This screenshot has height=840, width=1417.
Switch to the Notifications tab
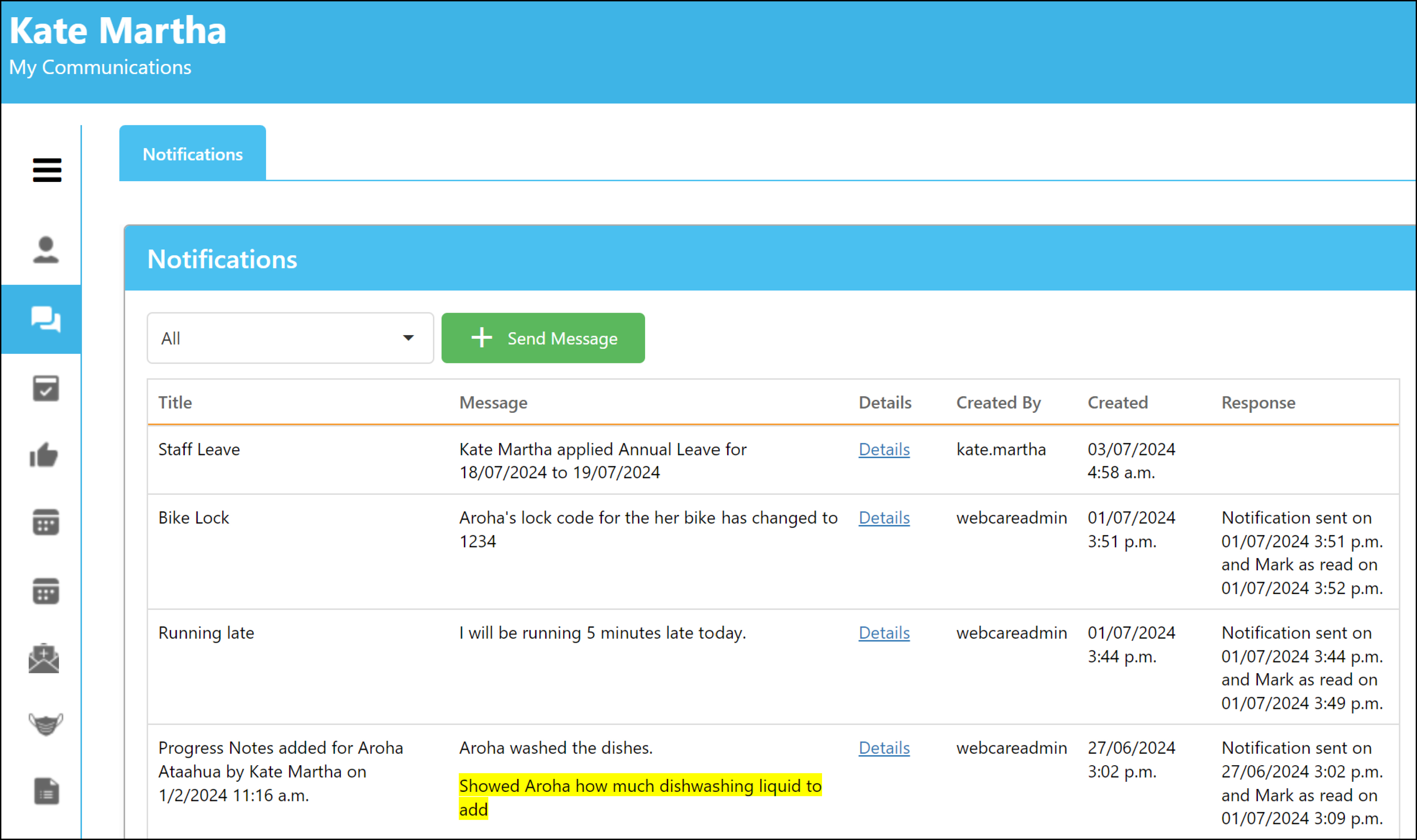point(192,154)
